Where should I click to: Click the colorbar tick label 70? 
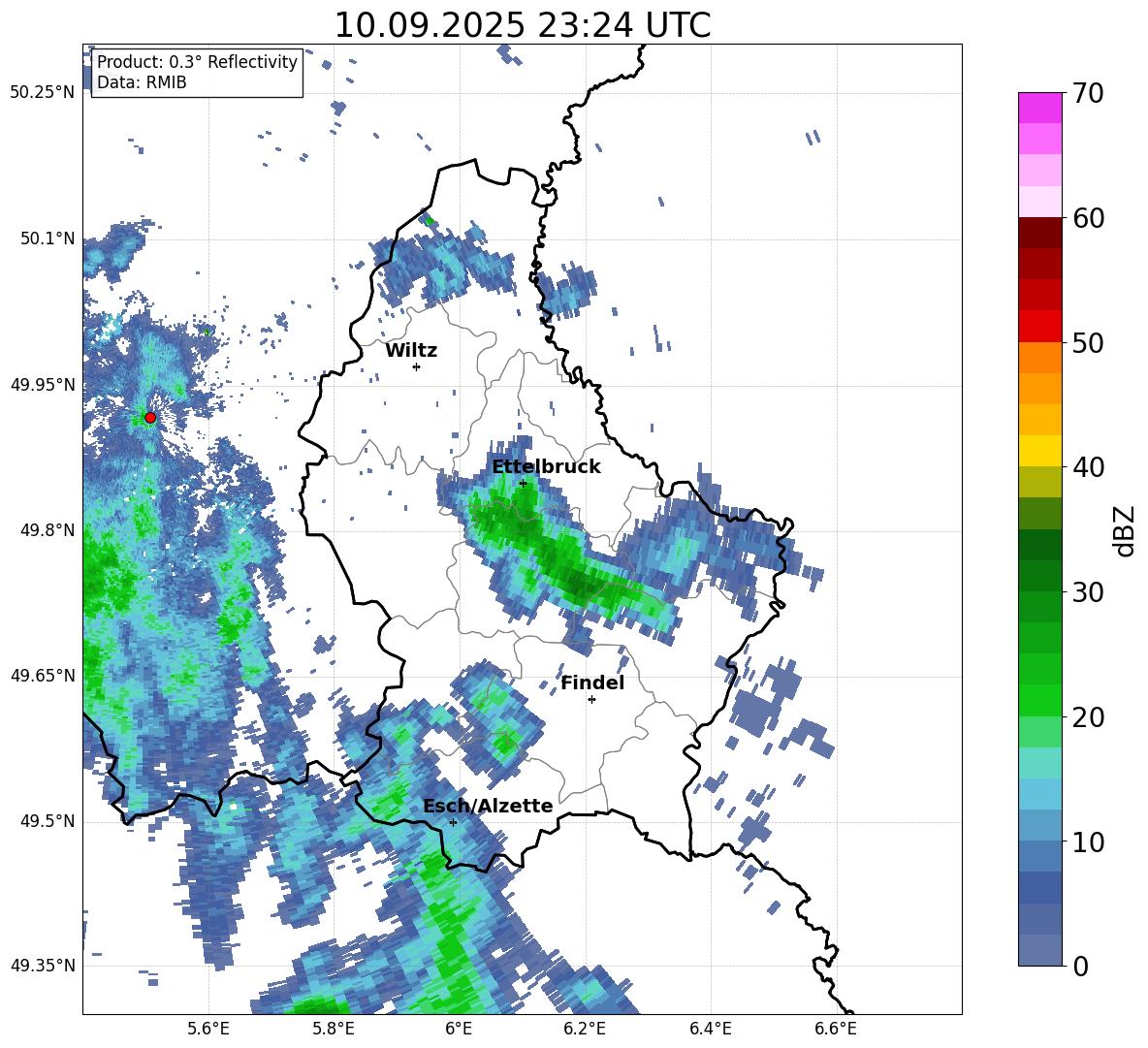pyautogui.click(x=1088, y=93)
